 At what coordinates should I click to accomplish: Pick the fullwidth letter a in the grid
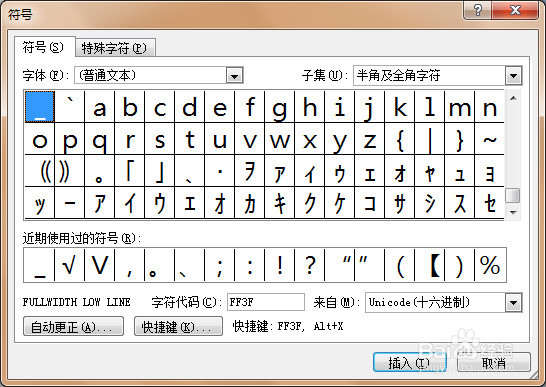[100, 107]
